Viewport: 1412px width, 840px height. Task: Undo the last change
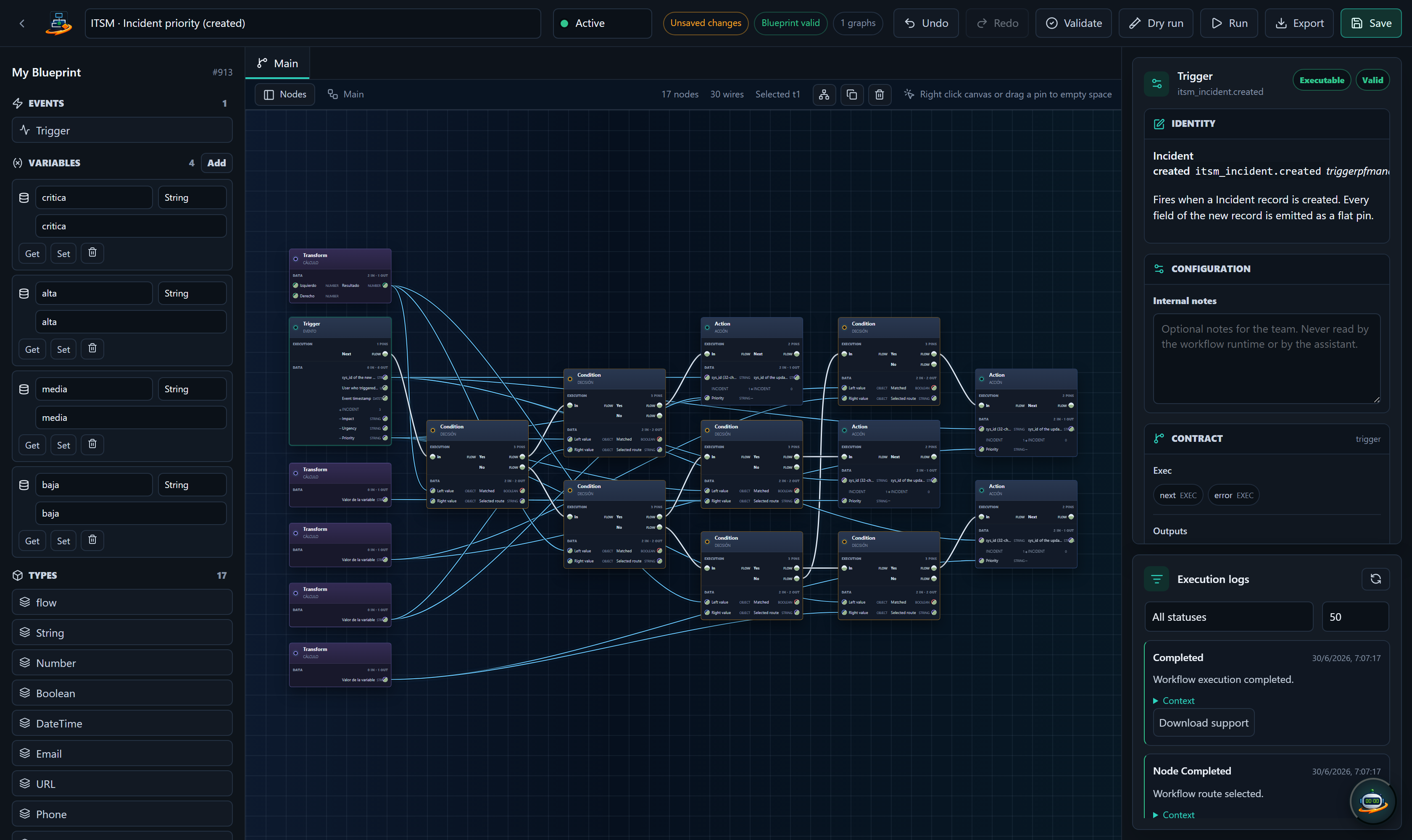click(x=926, y=23)
